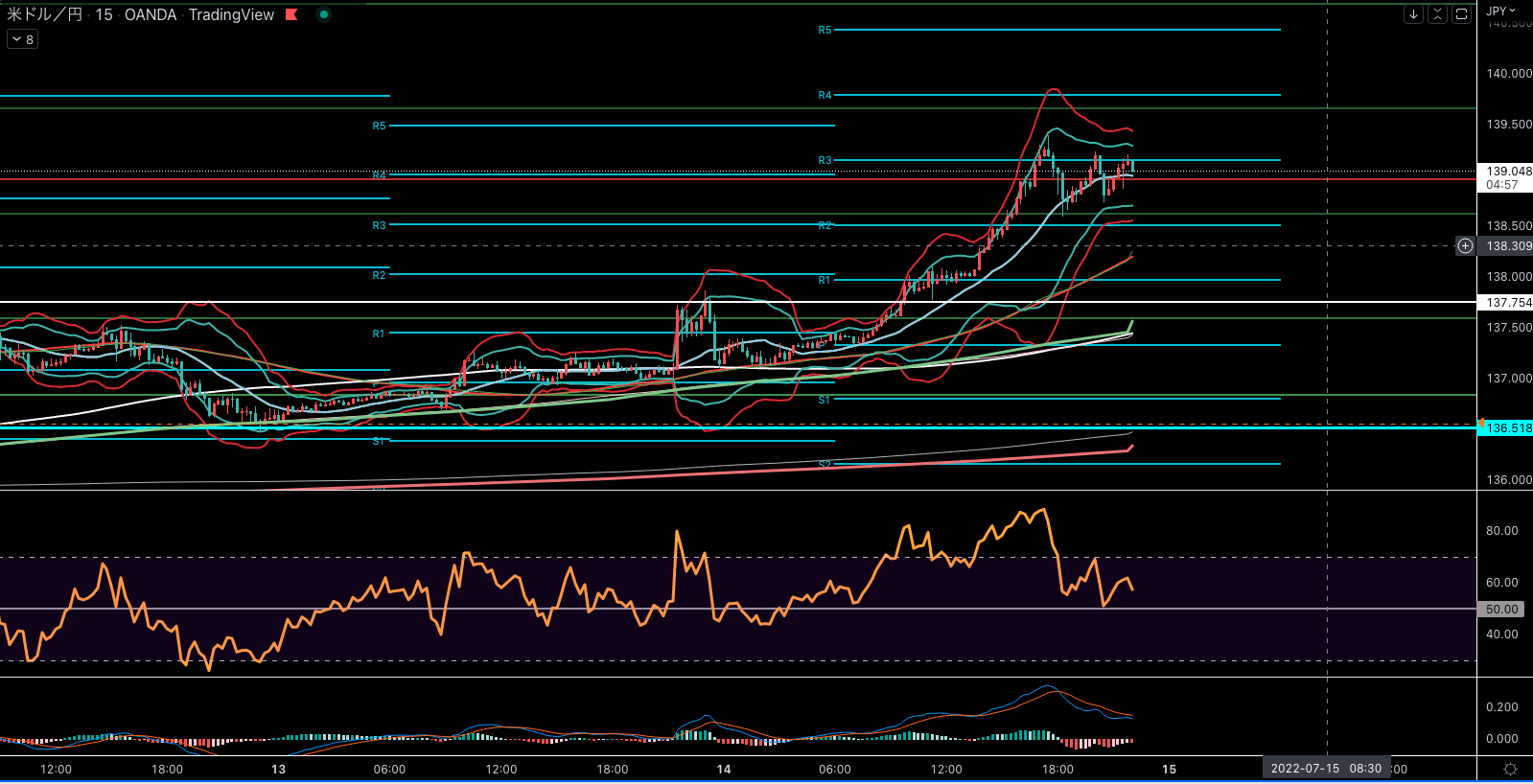The width and height of the screenshot is (1533, 784).
Task: Click the OANDA broker label in title
Action: (151, 14)
